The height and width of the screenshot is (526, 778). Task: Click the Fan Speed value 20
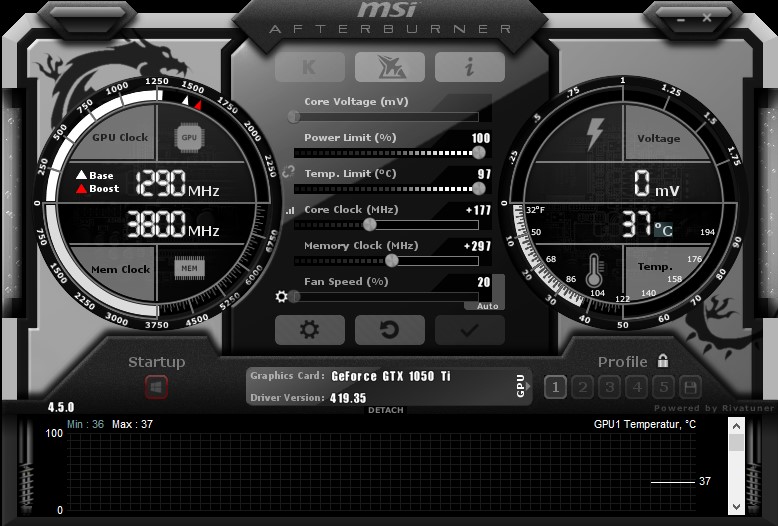pyautogui.click(x=484, y=282)
